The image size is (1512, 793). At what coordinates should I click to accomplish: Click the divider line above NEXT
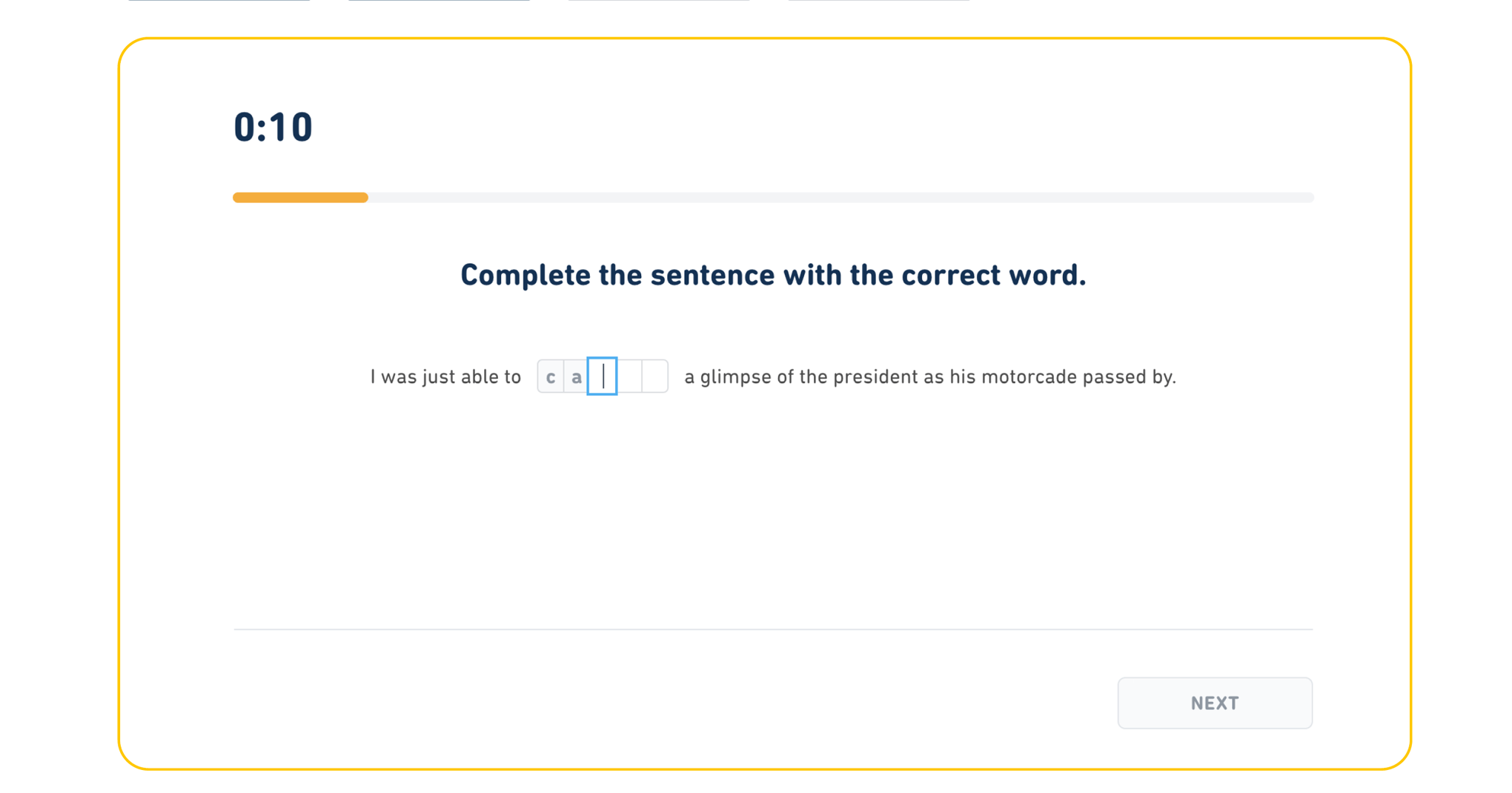pyautogui.click(x=773, y=629)
